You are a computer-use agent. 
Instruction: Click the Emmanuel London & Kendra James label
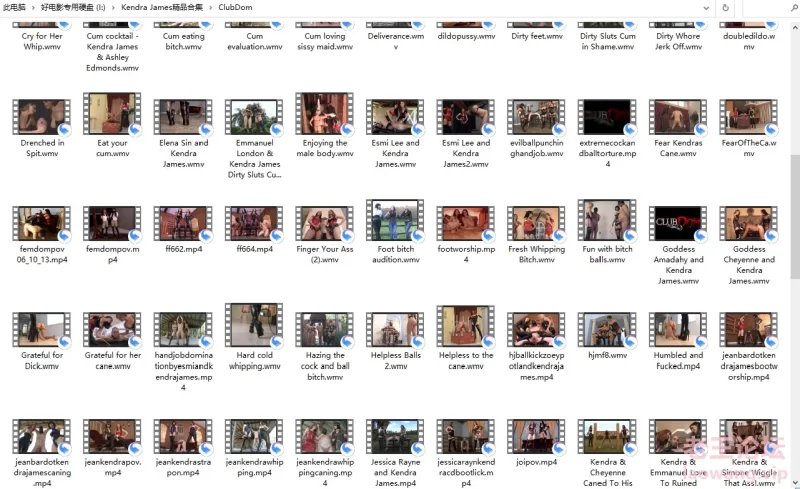coord(255,158)
